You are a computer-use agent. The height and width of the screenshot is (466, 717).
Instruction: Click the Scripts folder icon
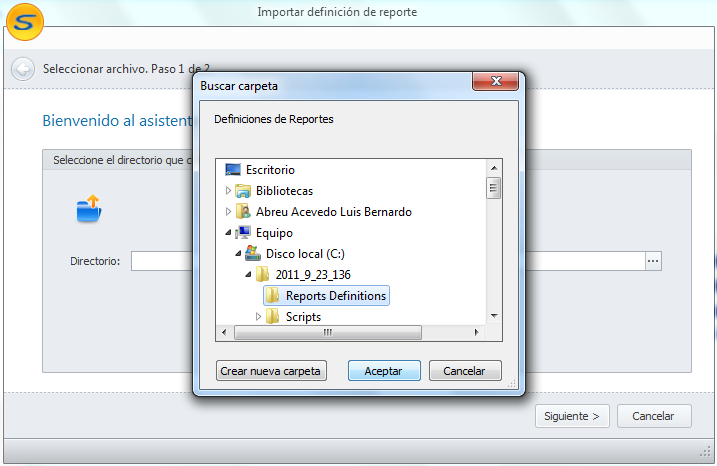pos(272,317)
